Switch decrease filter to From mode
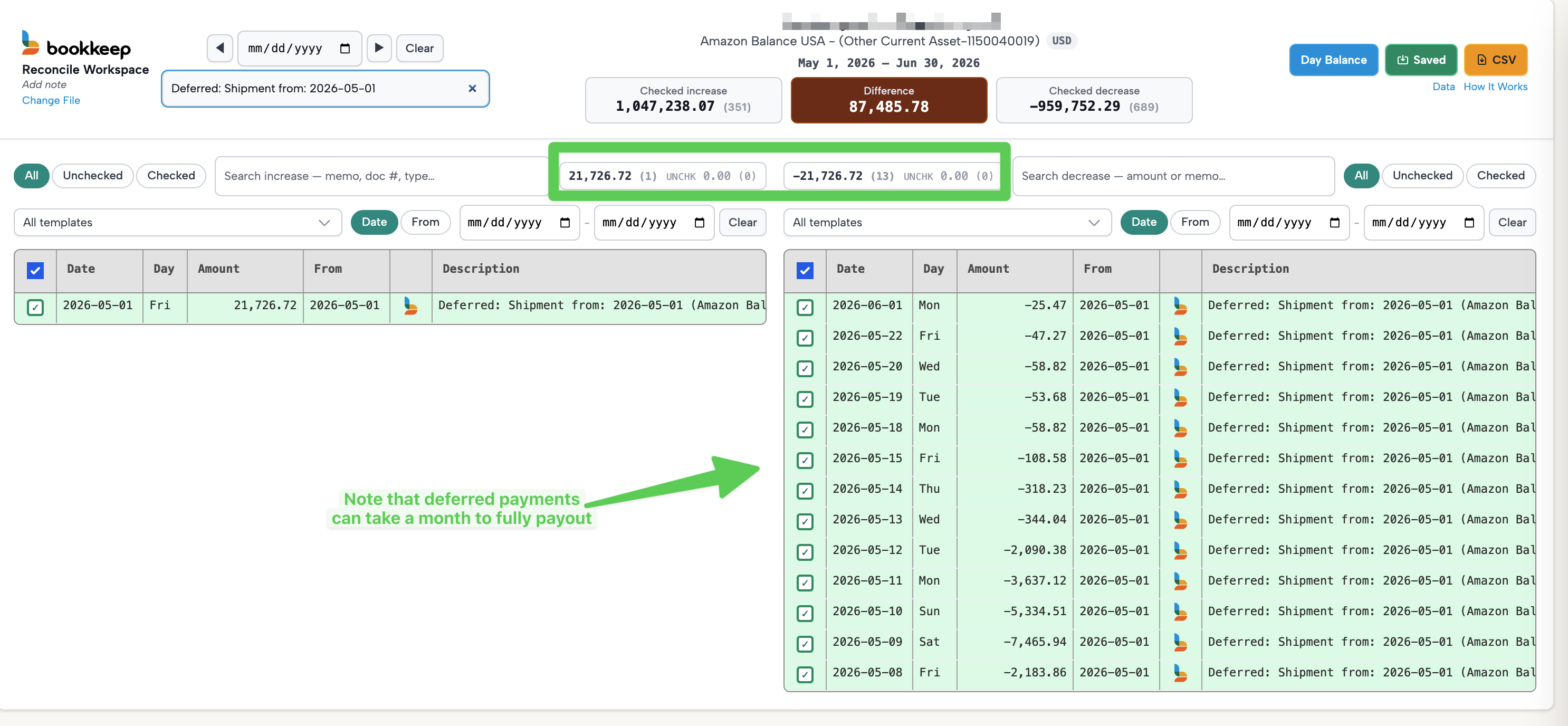 pos(1195,222)
